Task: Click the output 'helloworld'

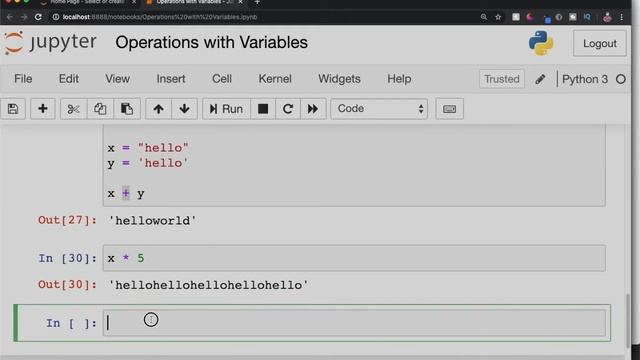Action: [x=152, y=221]
